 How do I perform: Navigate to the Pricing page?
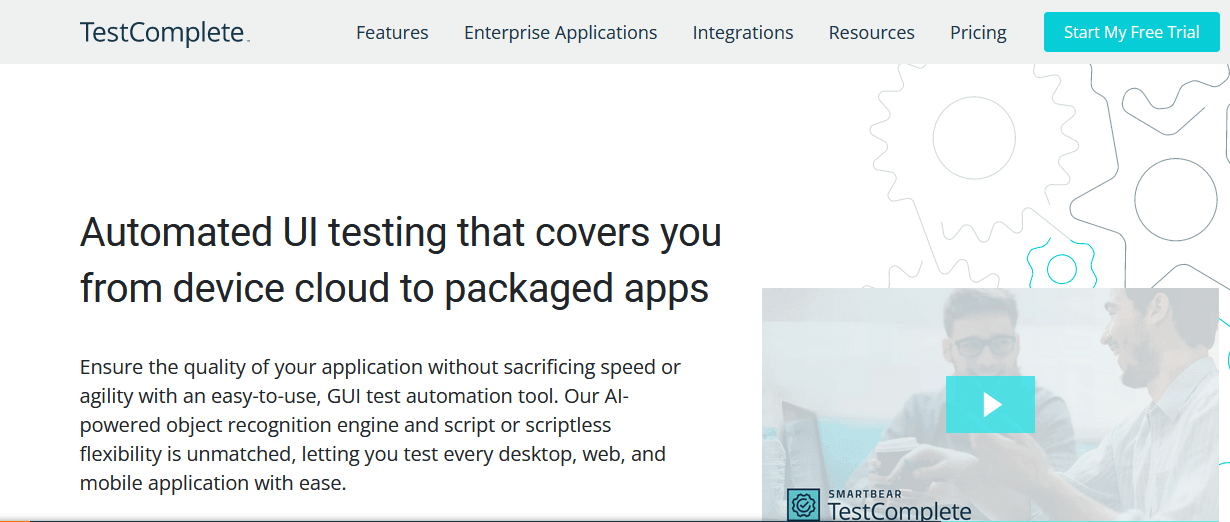click(x=977, y=33)
